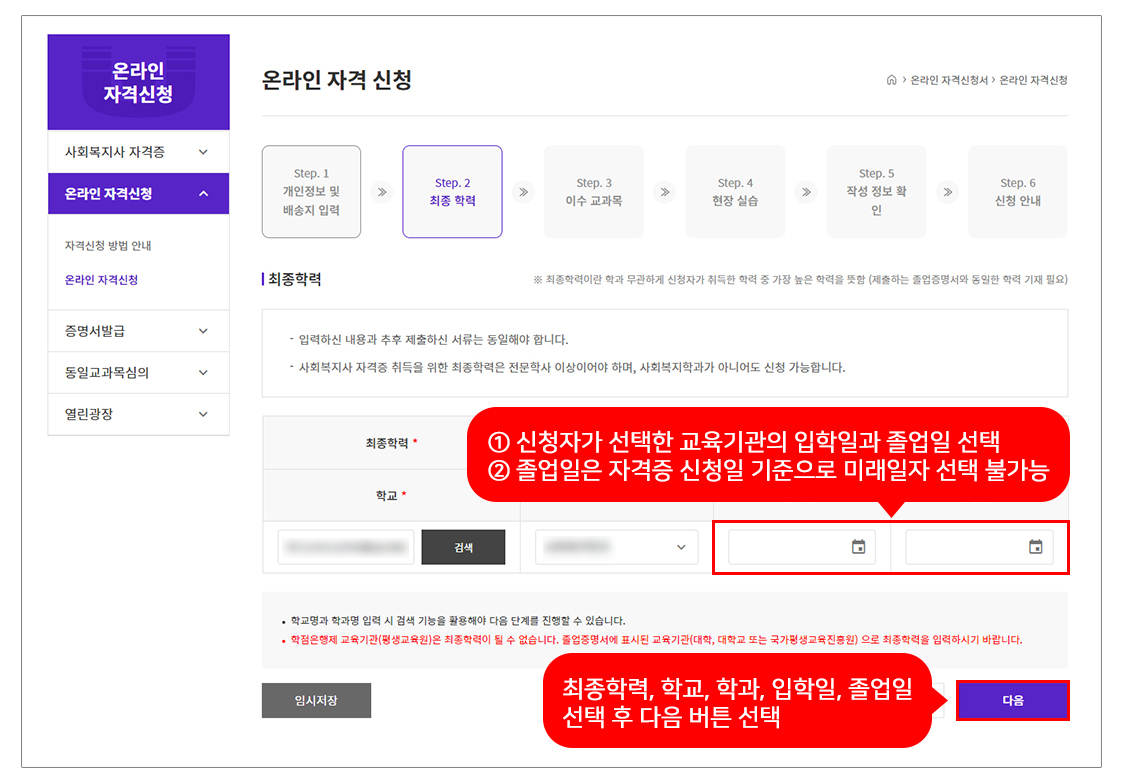
Task: Expand the 동일교과목심의 sidebar menu
Action: pos(138,373)
